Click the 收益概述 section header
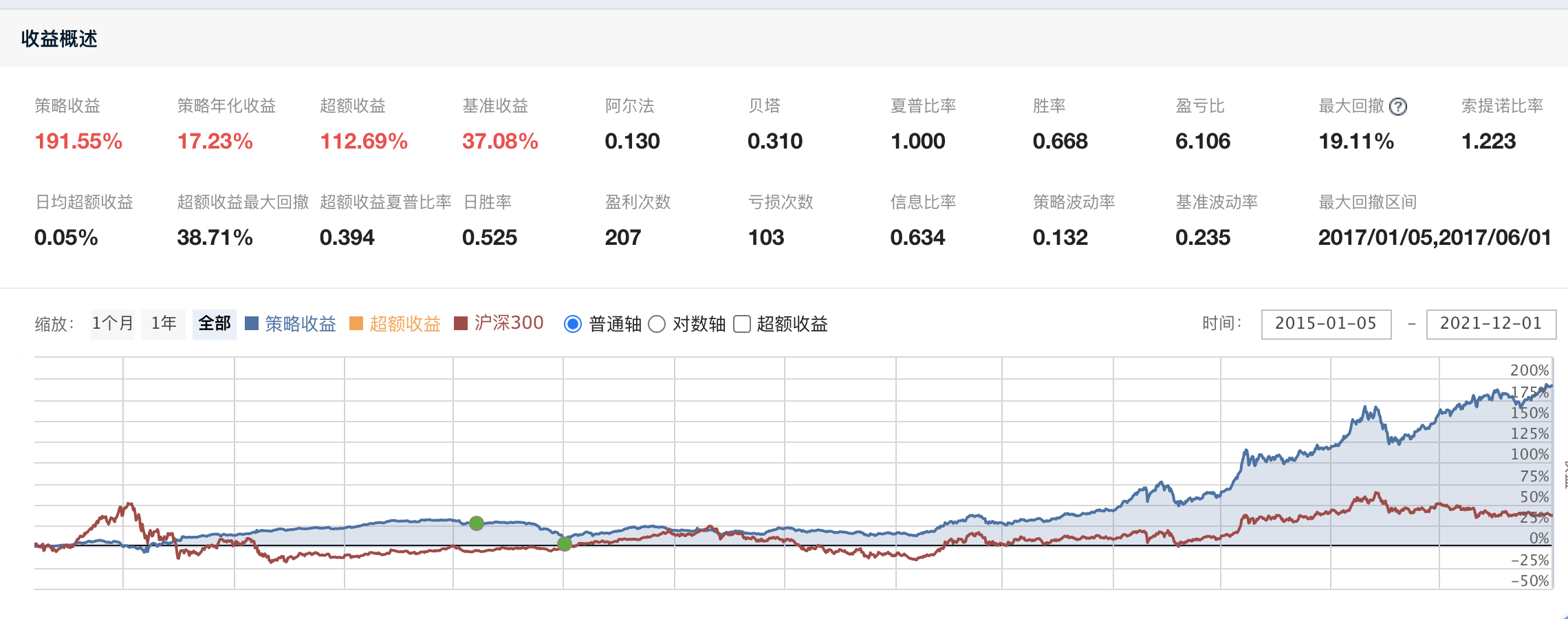Screen dimensions: 1568x619 (x=59, y=39)
